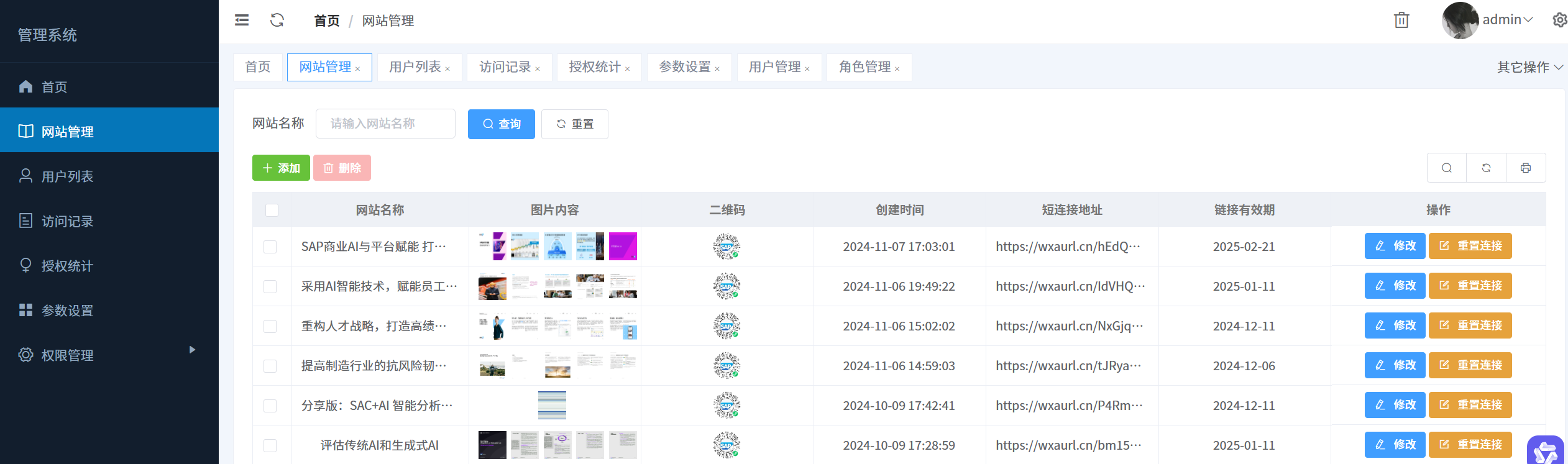Close the 用户管理 tab

(807, 69)
